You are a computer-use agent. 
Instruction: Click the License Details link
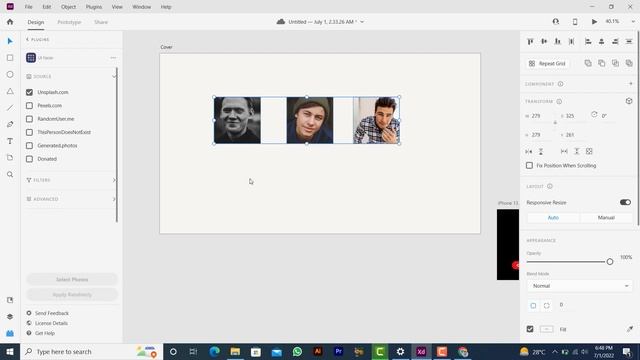[x=51, y=323]
